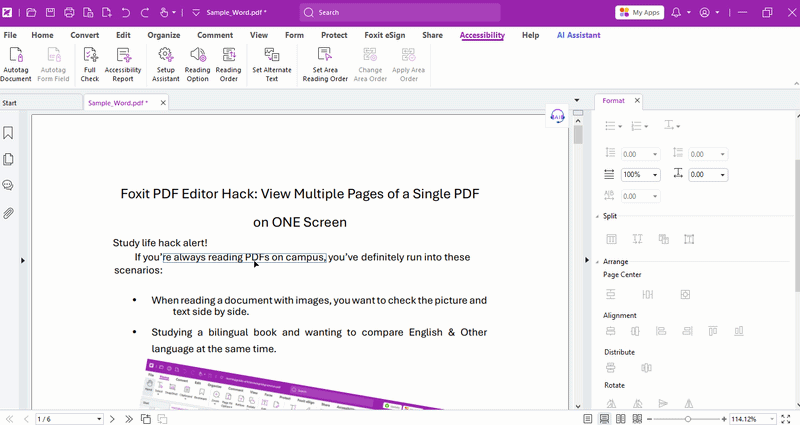Collapse the right Format panel arrow

tap(587, 260)
